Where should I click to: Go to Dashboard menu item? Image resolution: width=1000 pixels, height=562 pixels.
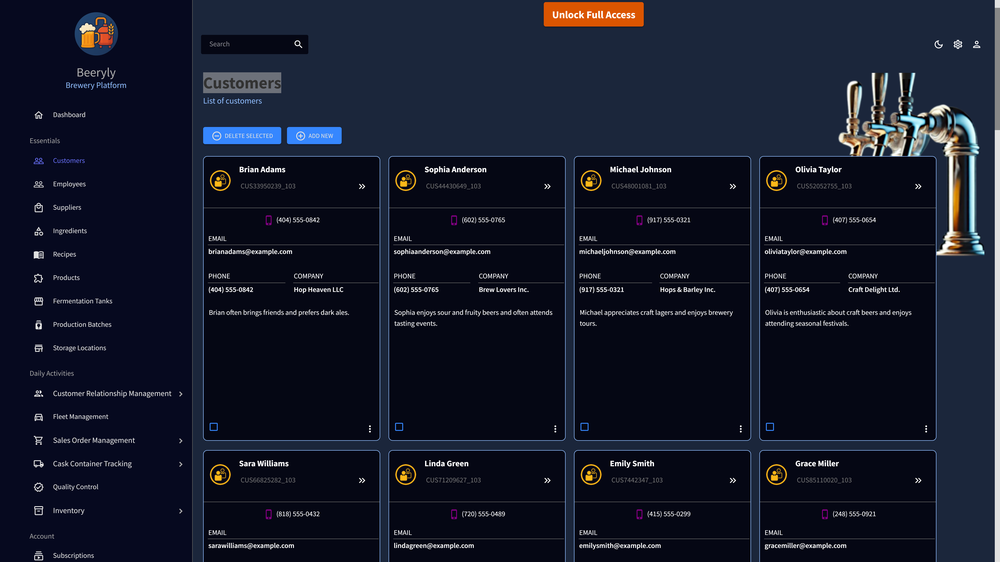(69, 115)
